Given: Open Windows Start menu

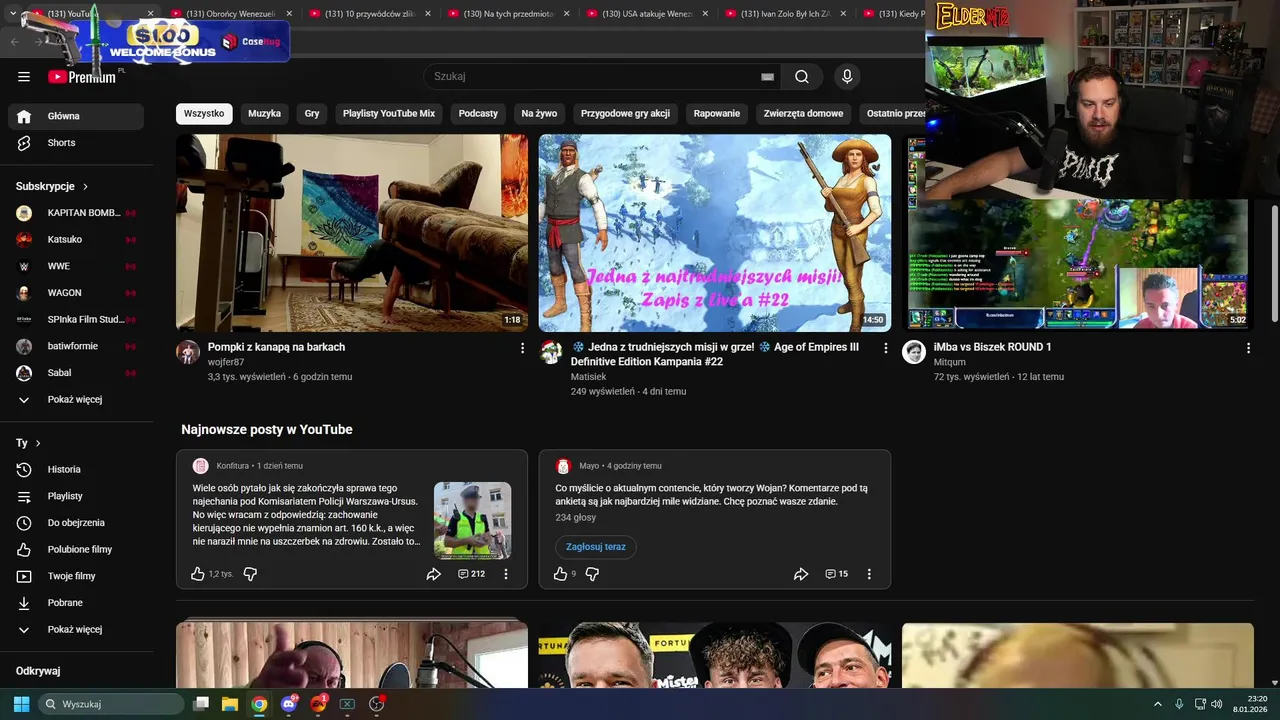Looking at the screenshot, I should coord(21,704).
